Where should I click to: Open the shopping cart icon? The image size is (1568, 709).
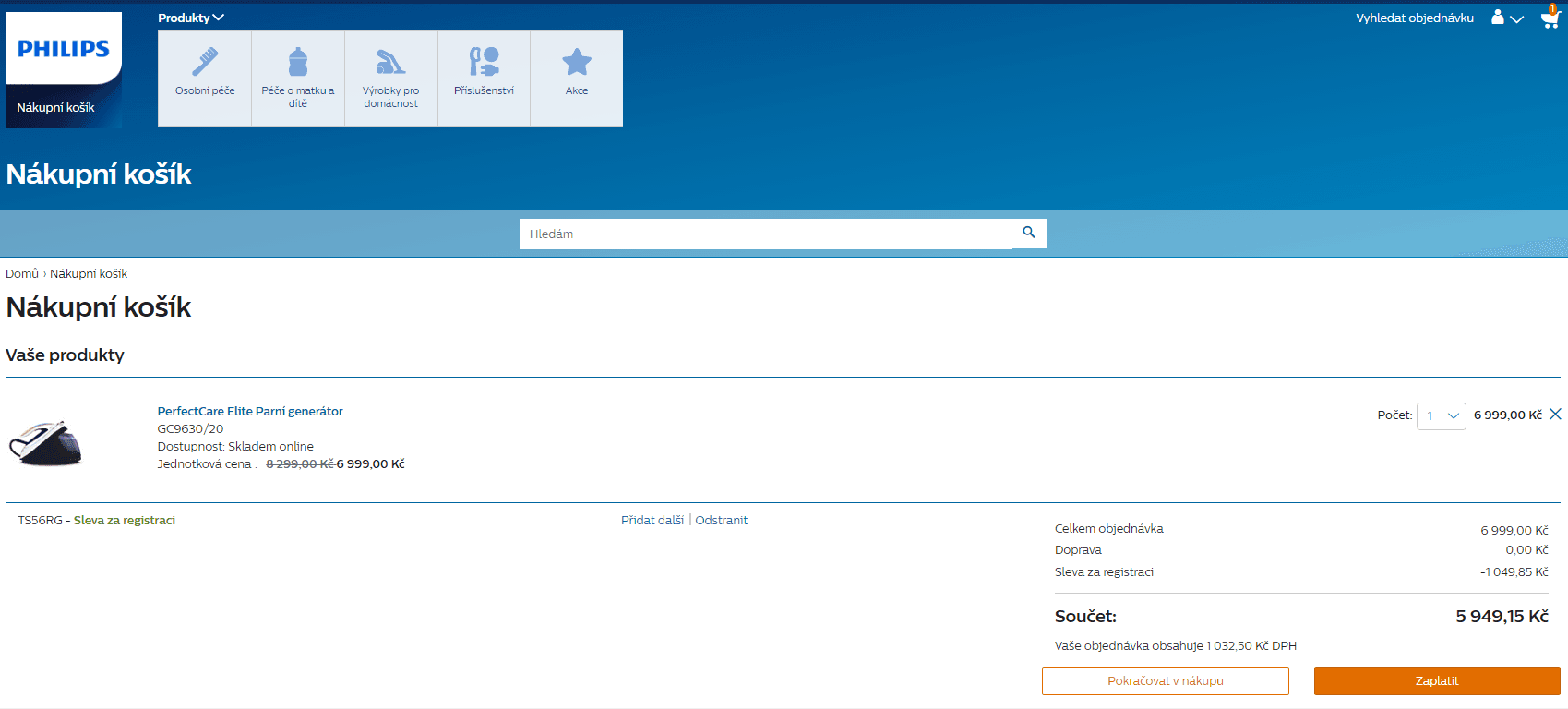[1550, 18]
